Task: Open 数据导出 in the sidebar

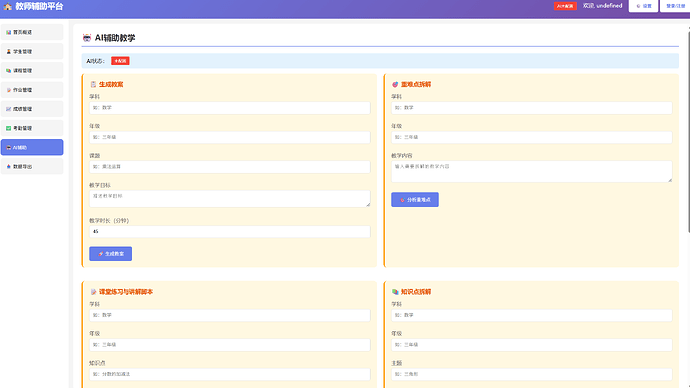Action: point(32,166)
